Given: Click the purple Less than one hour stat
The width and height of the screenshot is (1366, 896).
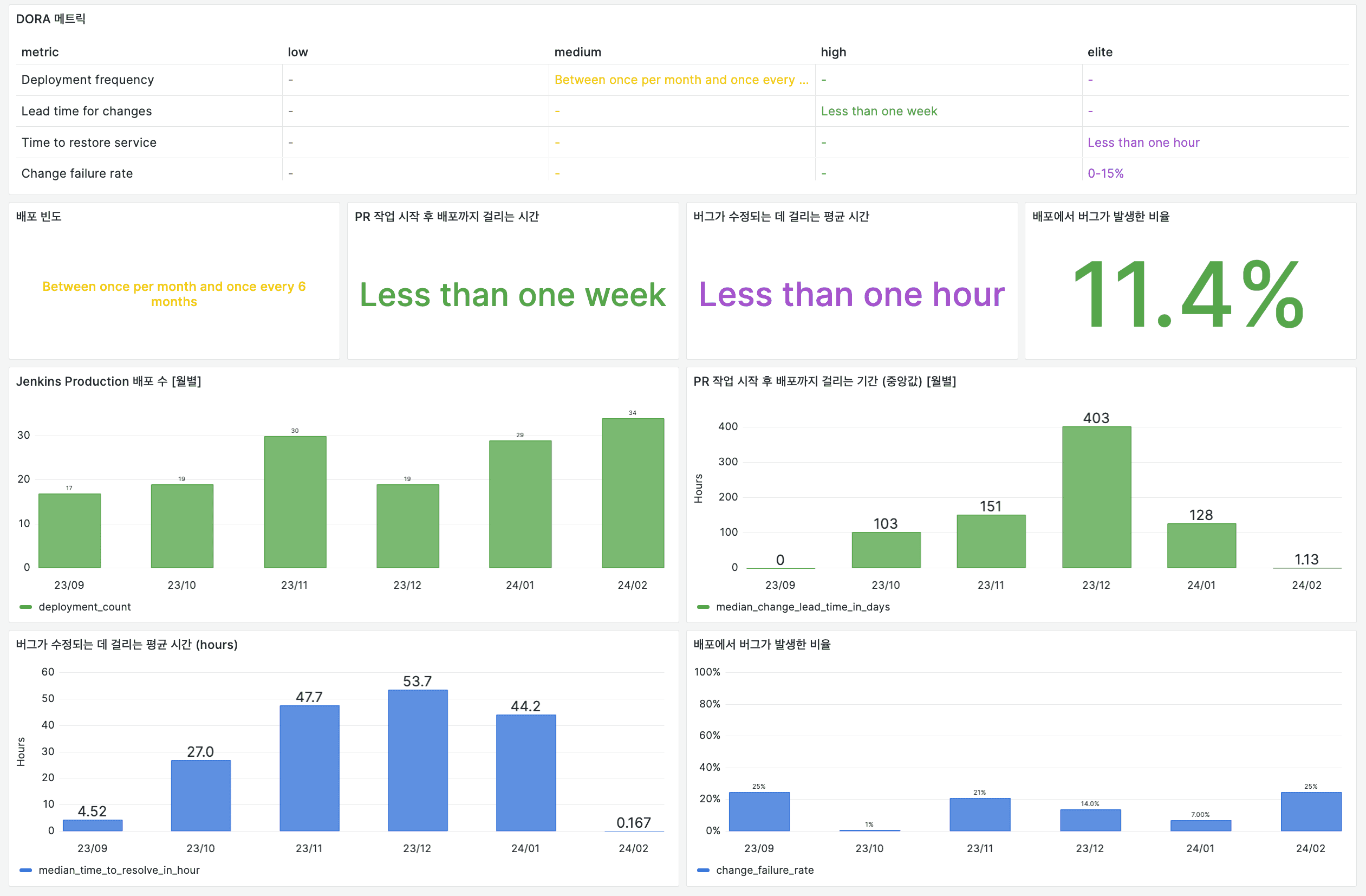Looking at the screenshot, I should [x=851, y=295].
